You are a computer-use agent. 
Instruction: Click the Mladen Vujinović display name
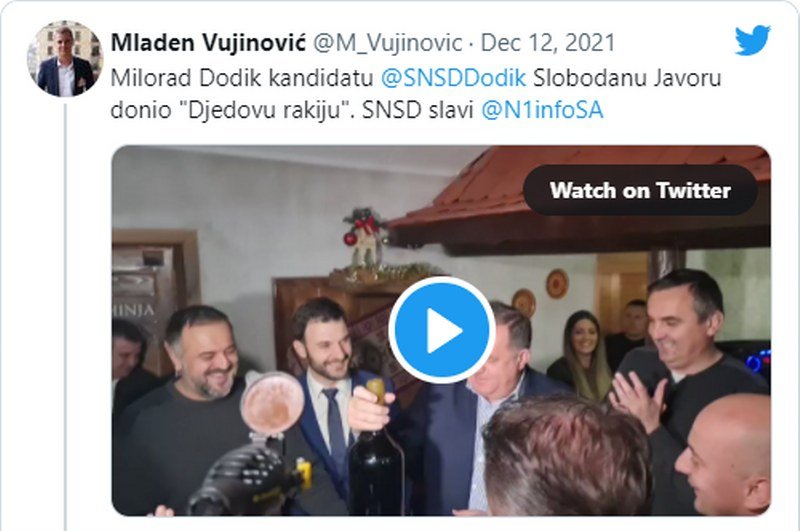tap(208, 43)
